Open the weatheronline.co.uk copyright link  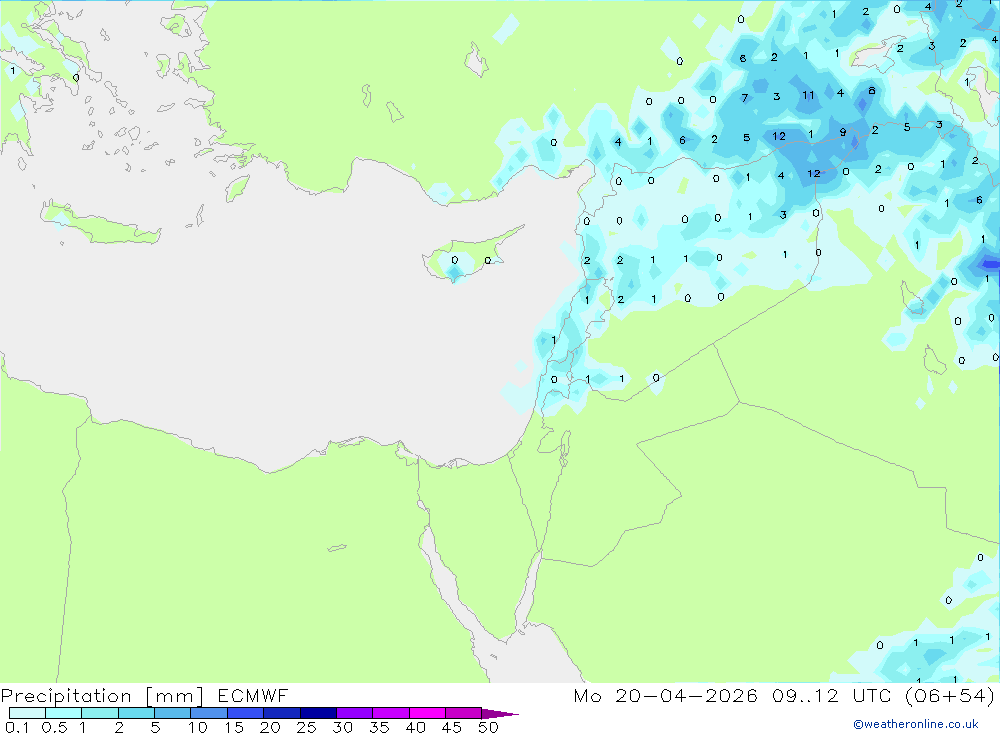[x=916, y=724]
